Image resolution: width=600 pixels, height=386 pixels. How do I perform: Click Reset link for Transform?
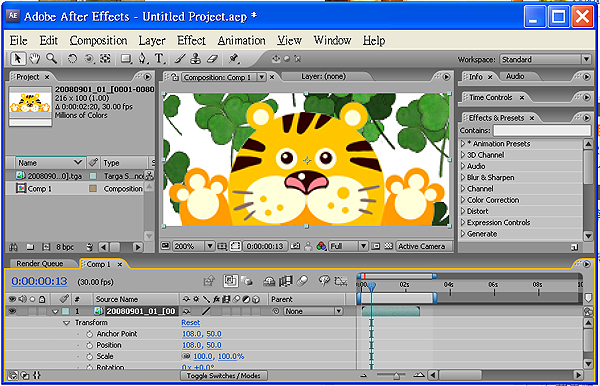click(191, 322)
